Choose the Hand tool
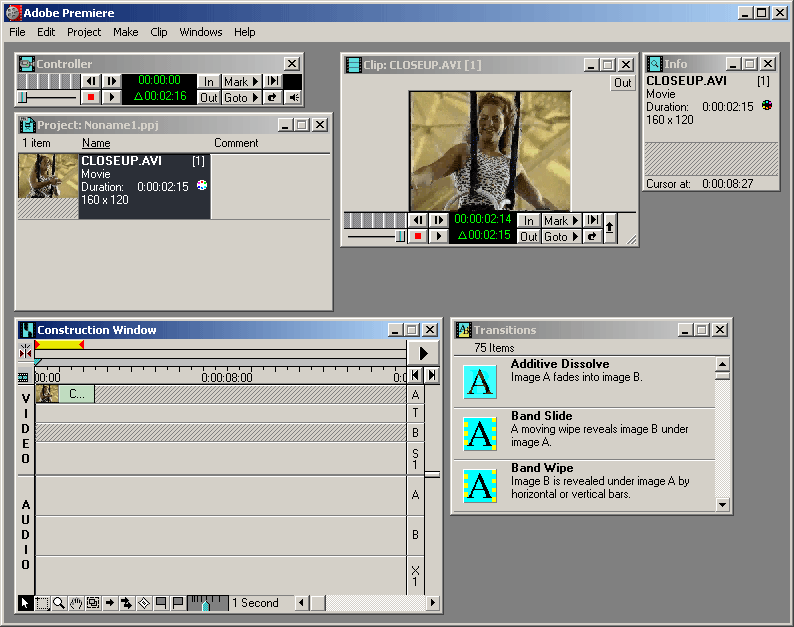 (76, 603)
